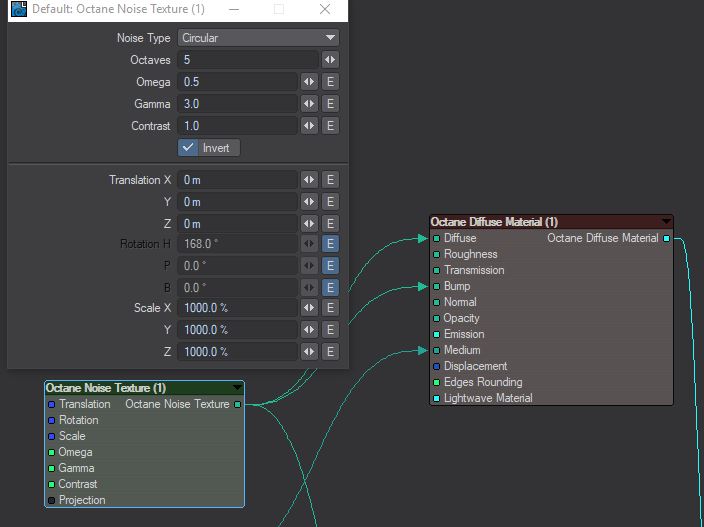Click the Opacity input connector
The image size is (704, 527).
(x=436, y=318)
